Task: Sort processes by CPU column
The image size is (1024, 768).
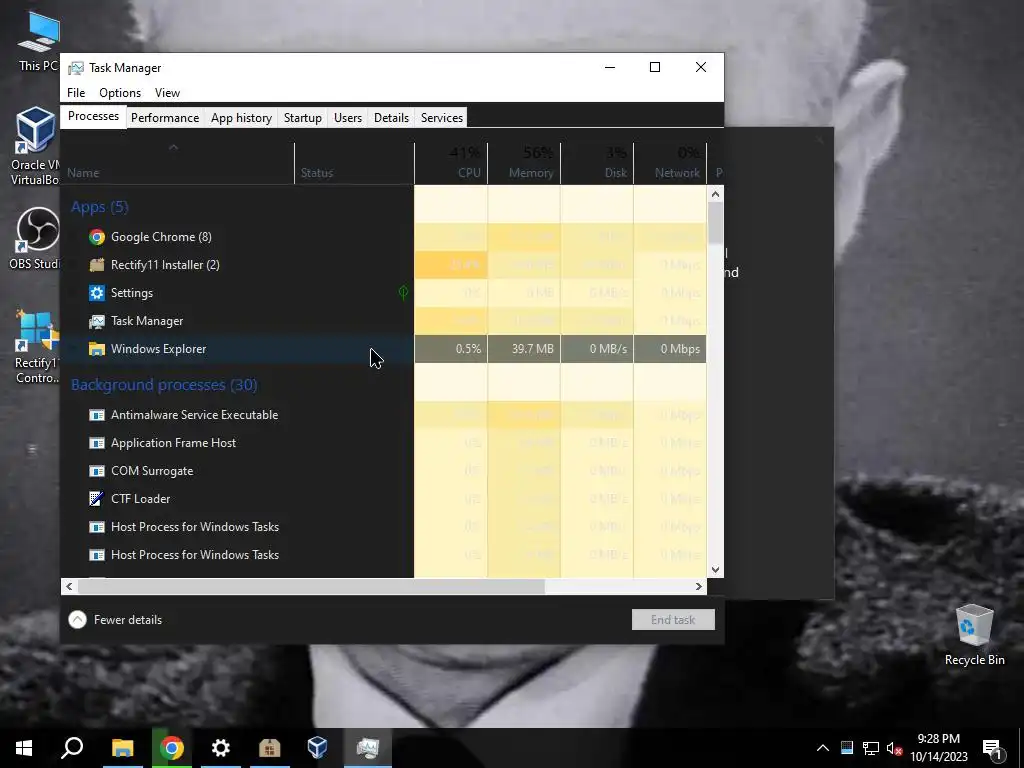Action: 451,164
